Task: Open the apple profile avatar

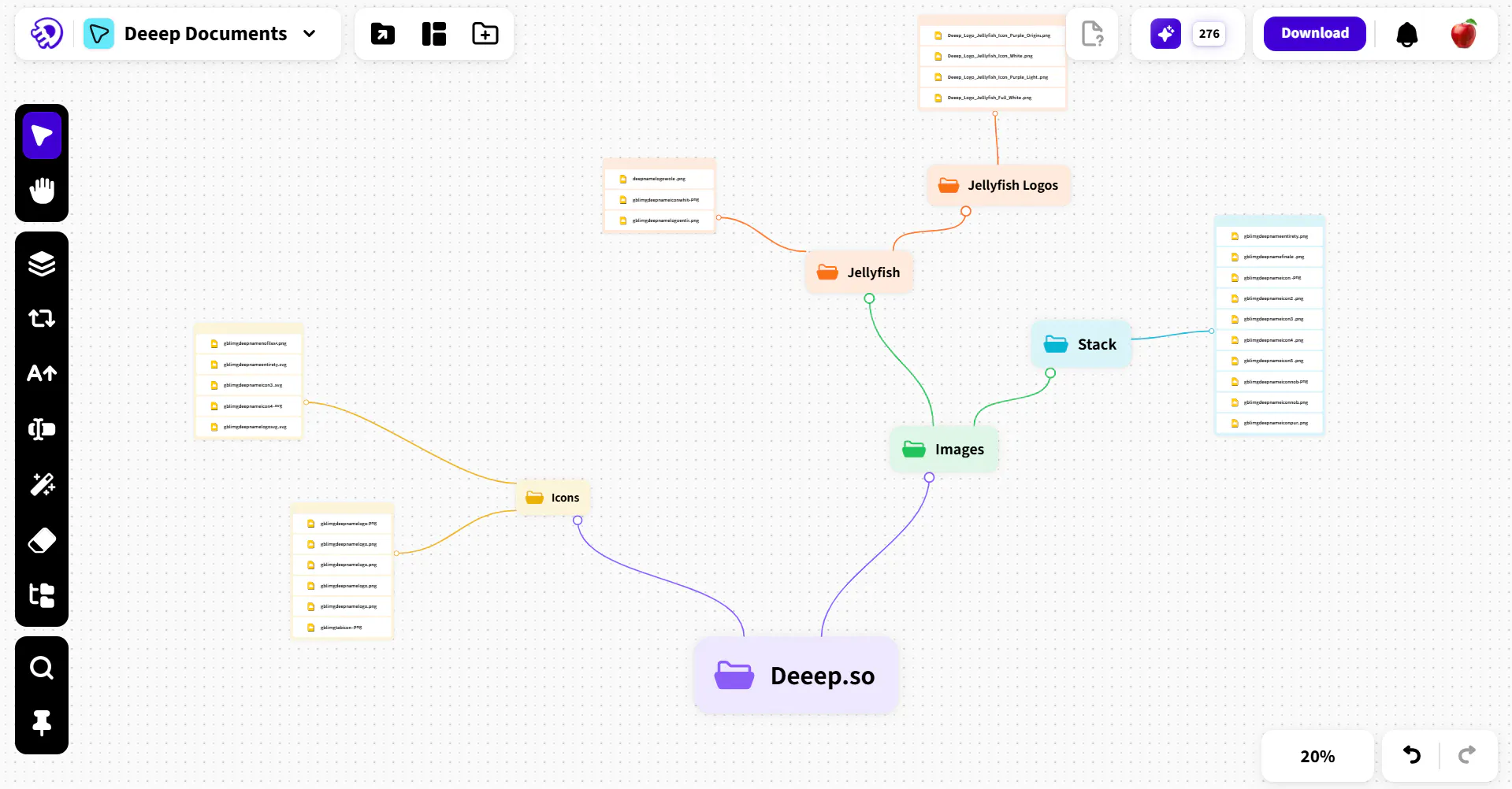Action: [x=1464, y=34]
